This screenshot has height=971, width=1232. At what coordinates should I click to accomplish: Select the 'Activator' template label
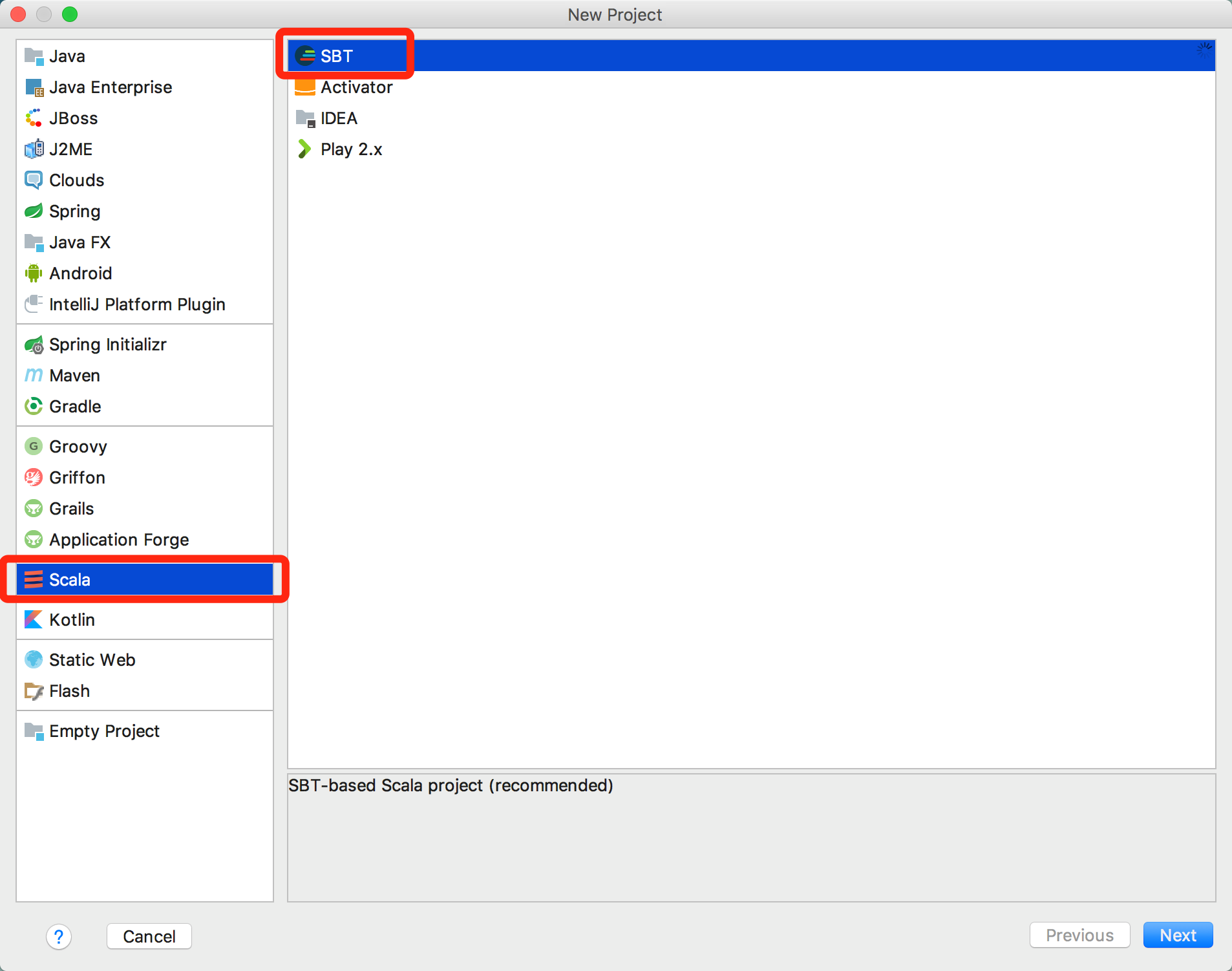coord(357,87)
